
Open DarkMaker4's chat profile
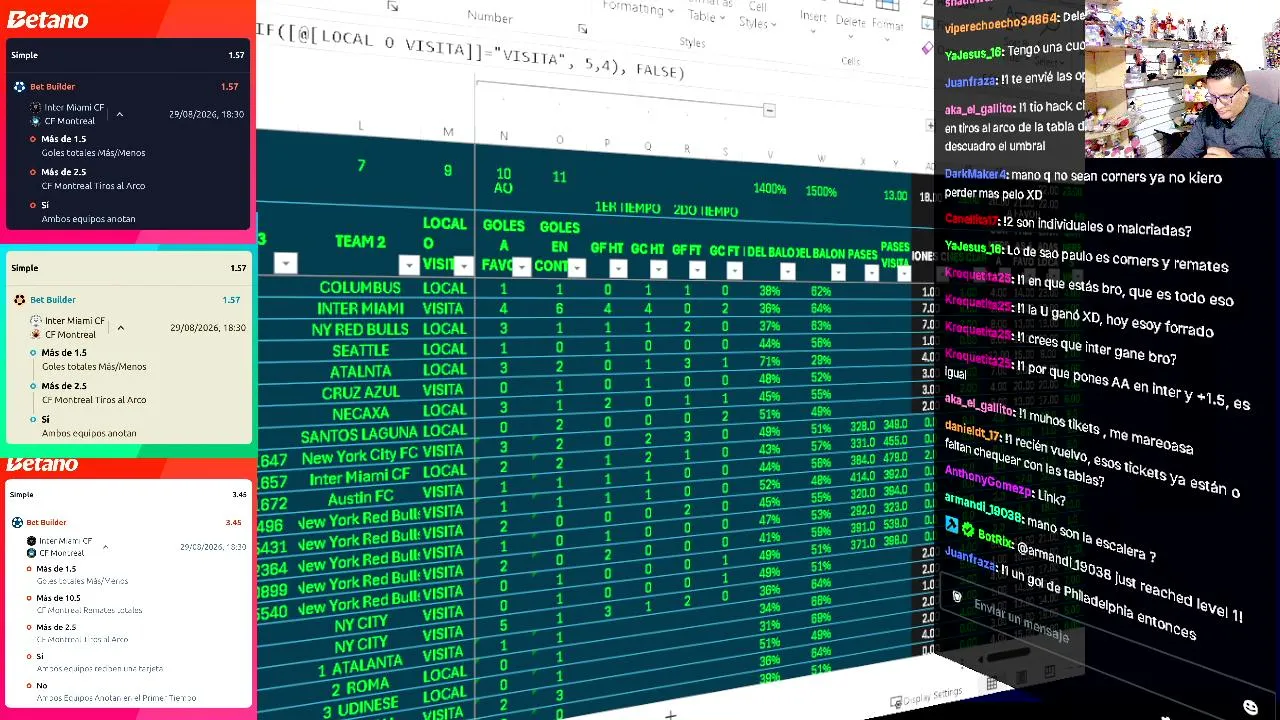point(975,174)
